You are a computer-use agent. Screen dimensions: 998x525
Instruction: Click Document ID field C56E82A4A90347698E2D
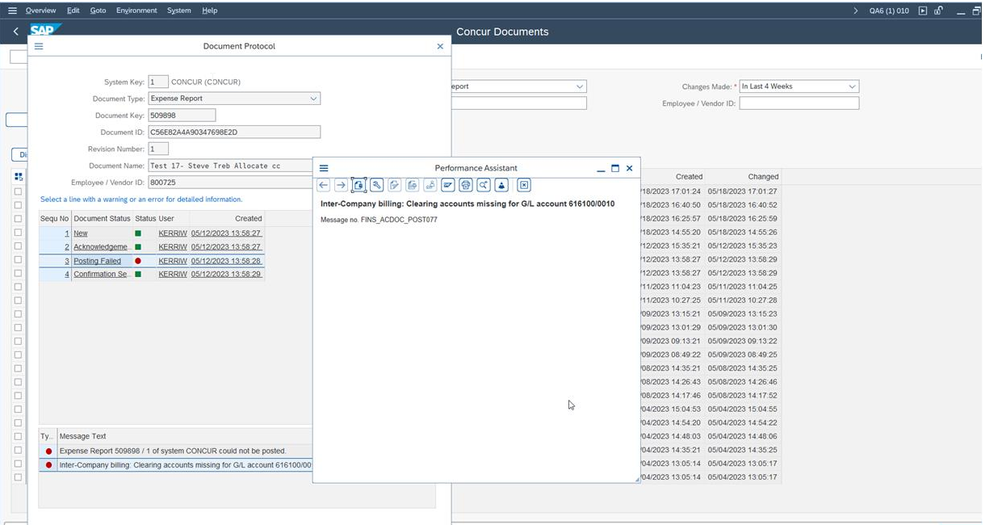(234, 132)
